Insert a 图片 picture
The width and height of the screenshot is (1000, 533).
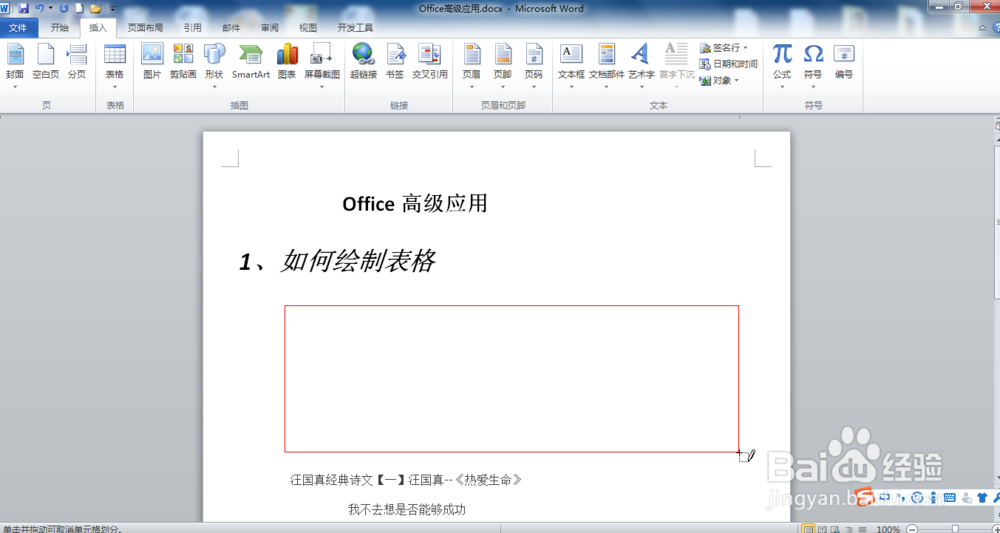(152, 62)
